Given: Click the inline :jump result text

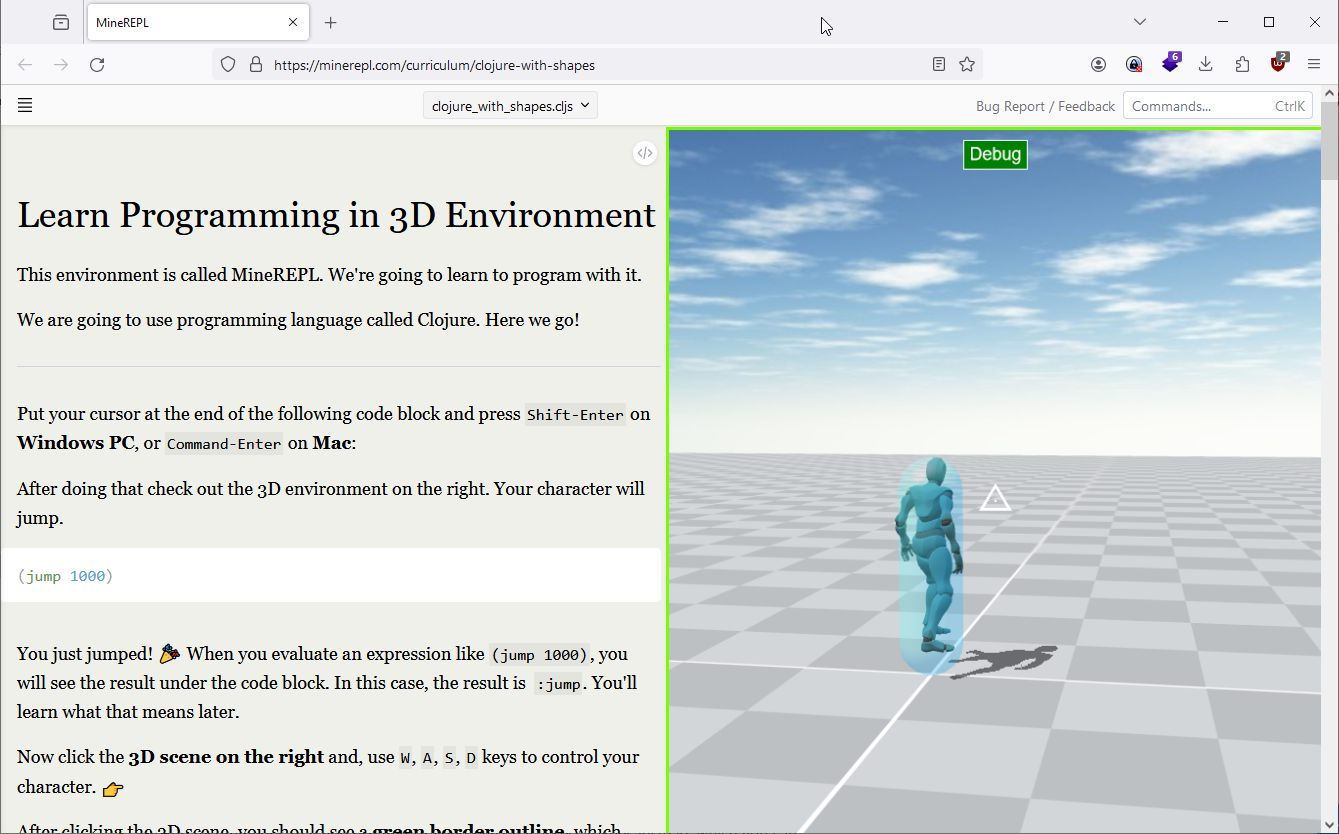Looking at the screenshot, I should pos(558,684).
